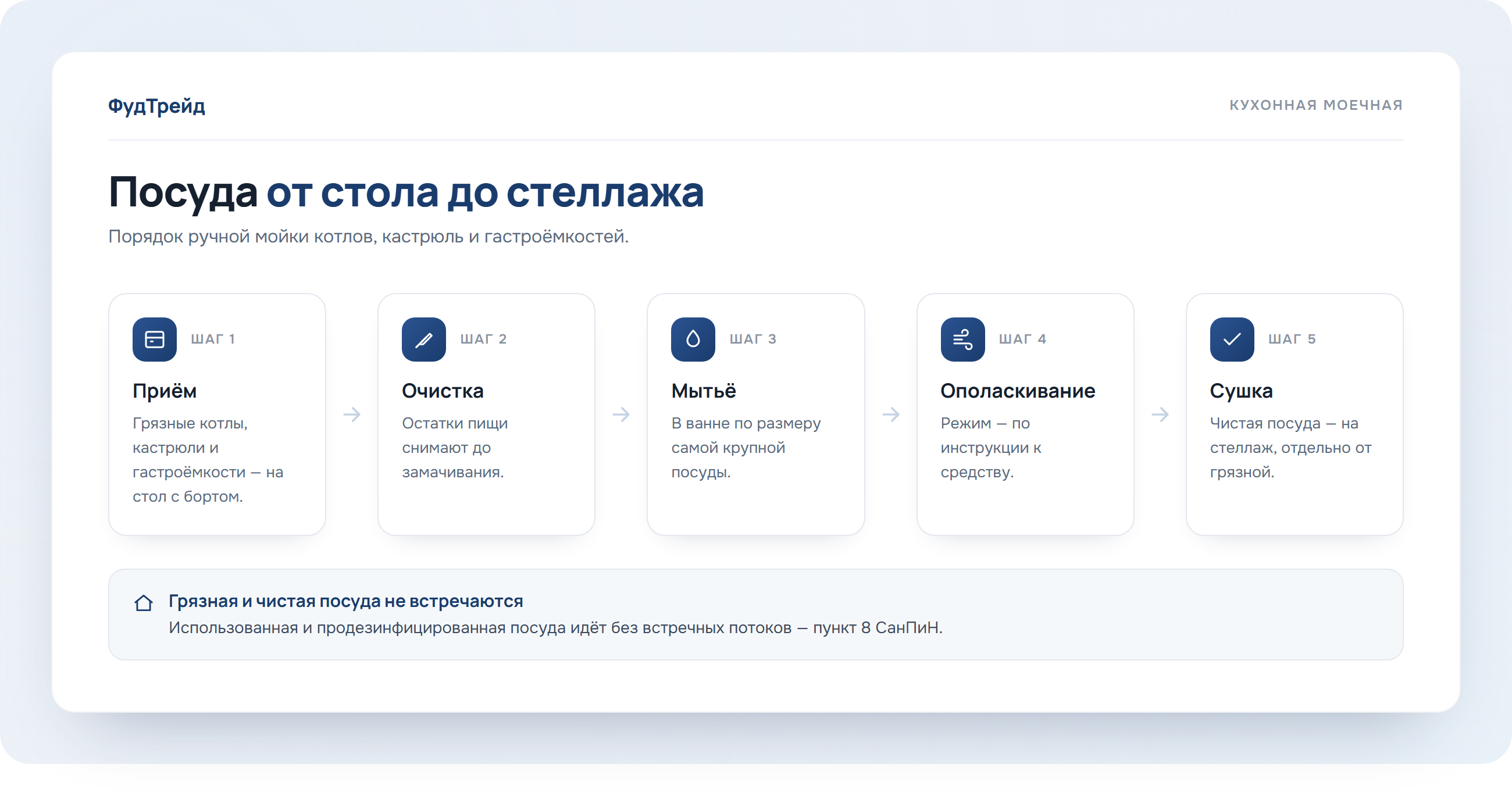Click the house icon in the note box
The image size is (1512, 793).
(144, 603)
